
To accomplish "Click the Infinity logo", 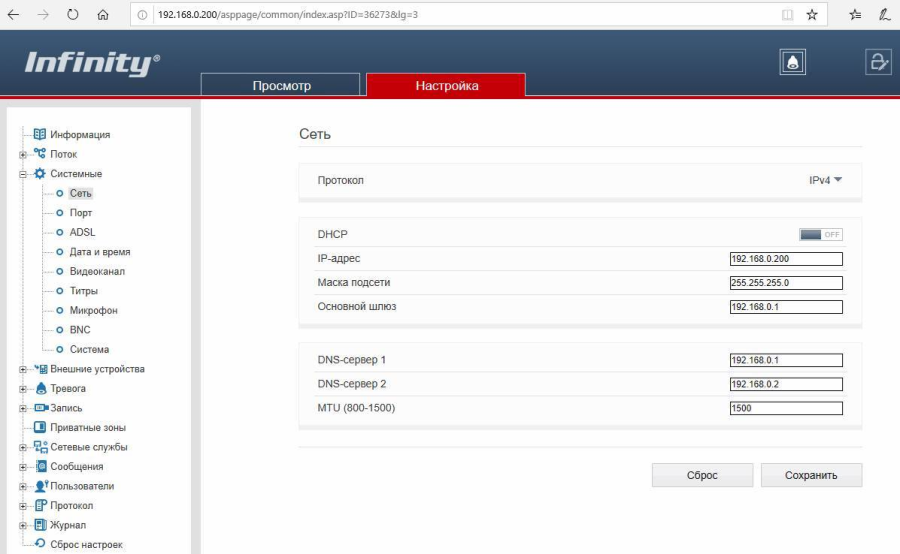I will (92, 63).
